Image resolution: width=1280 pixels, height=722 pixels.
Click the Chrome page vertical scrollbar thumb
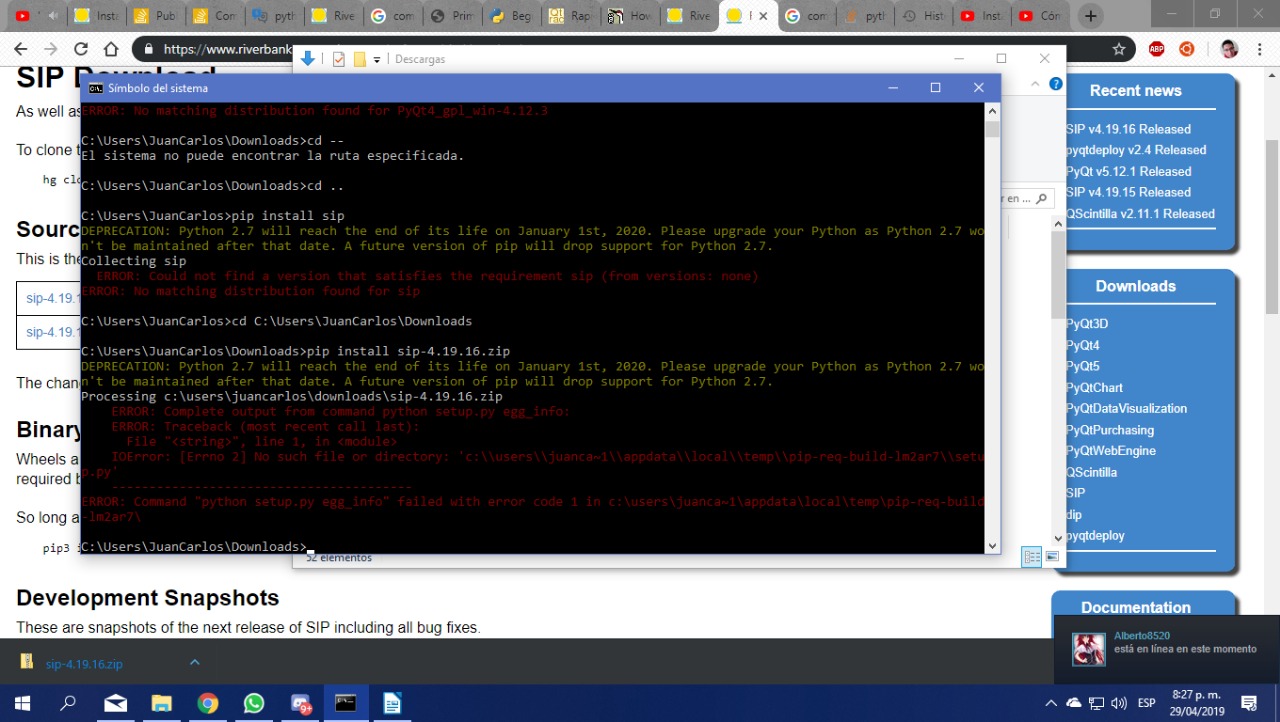coord(1272,226)
